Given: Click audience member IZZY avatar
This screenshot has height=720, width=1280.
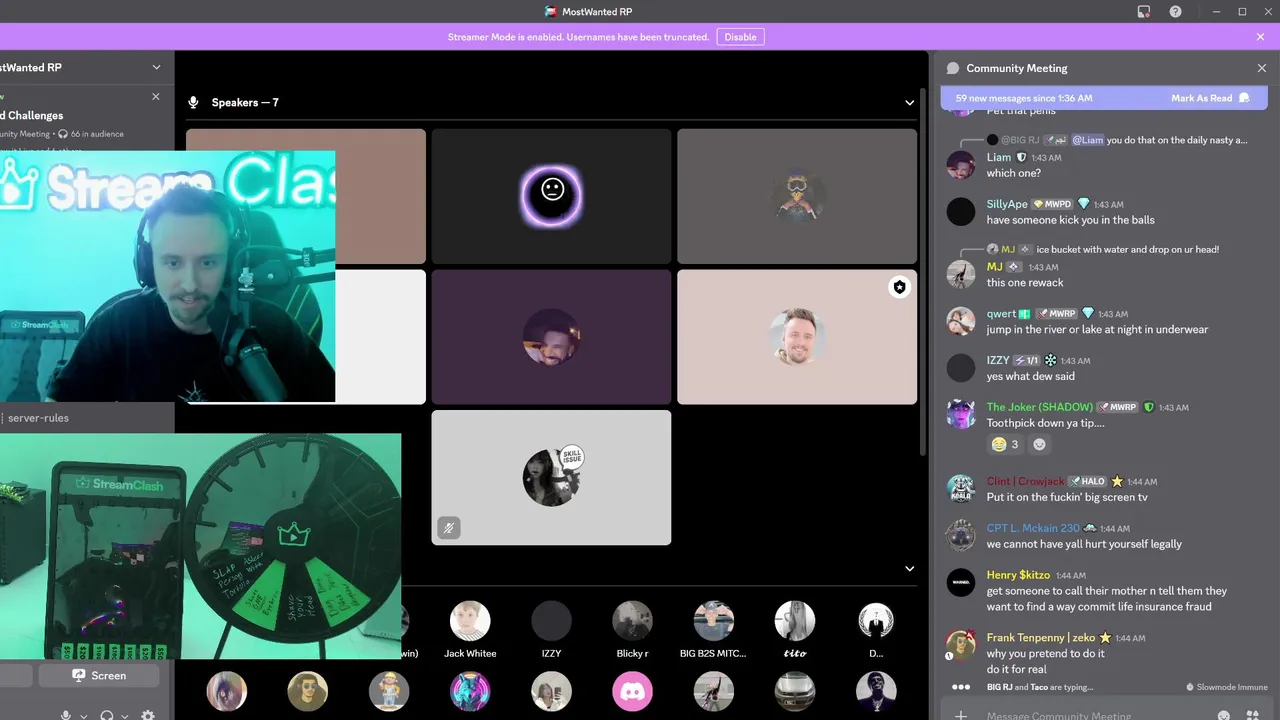Looking at the screenshot, I should tap(551, 621).
